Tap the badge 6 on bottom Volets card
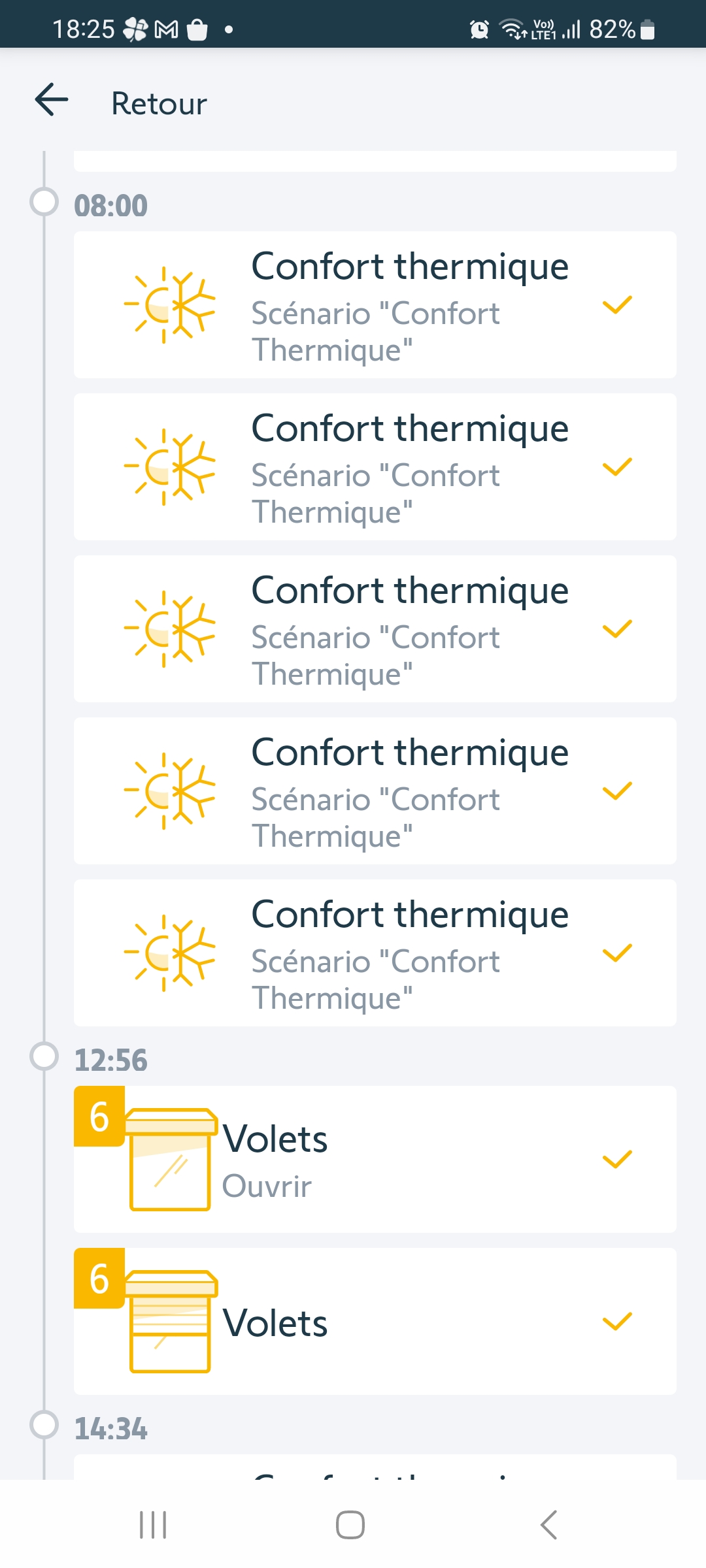 [99, 1278]
